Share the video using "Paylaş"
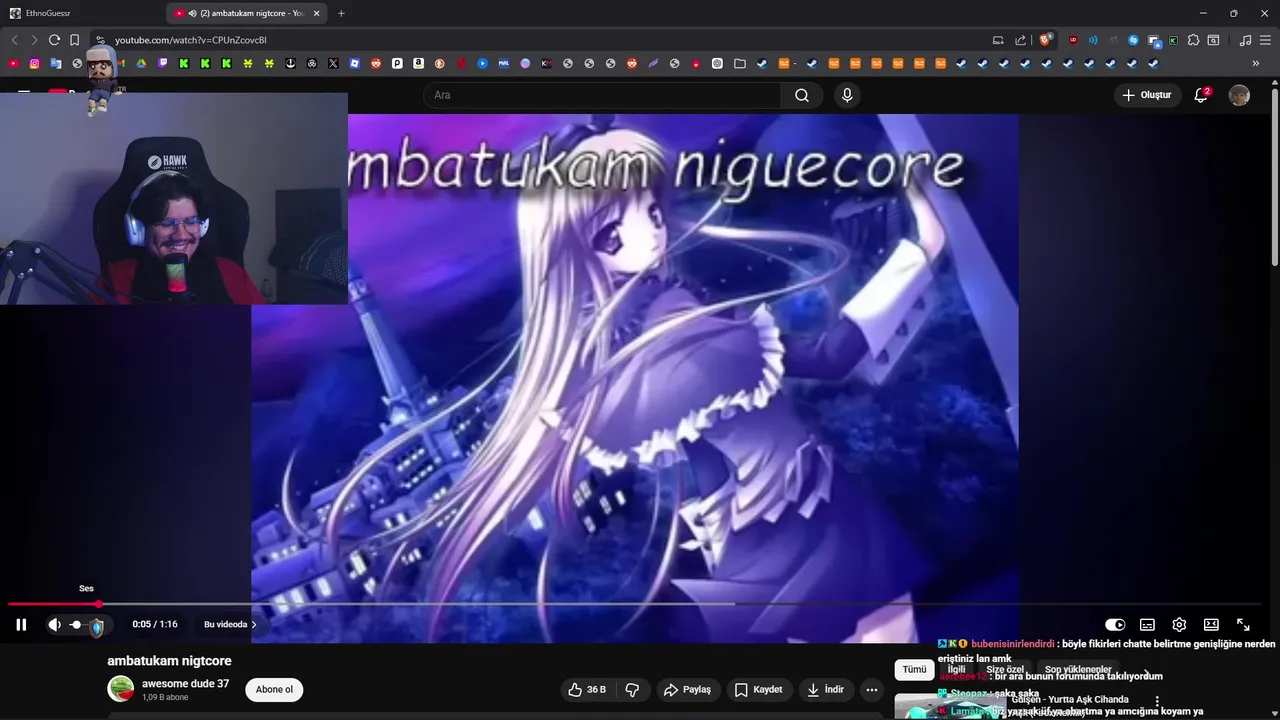 688,689
